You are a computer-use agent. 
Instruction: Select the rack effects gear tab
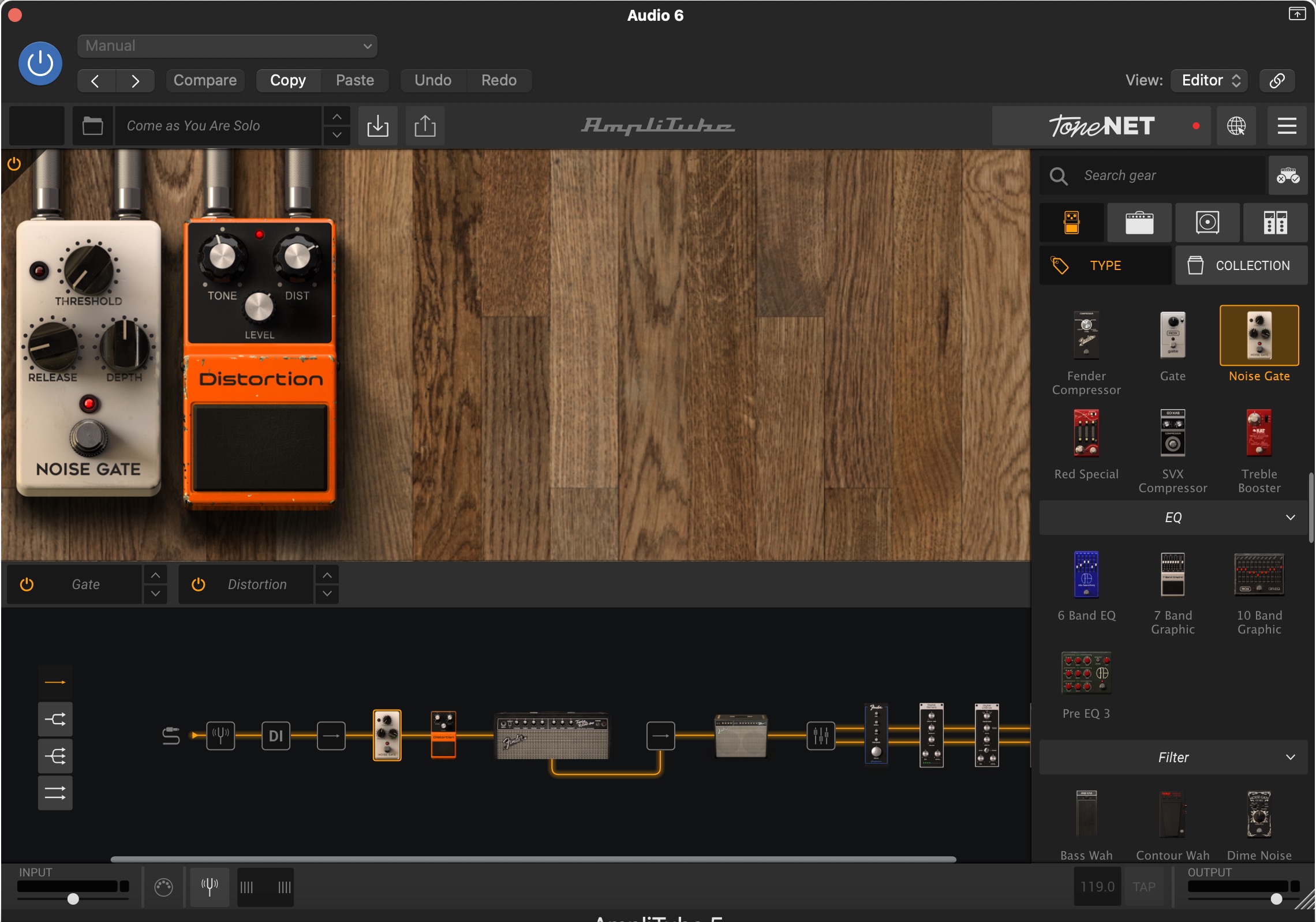click(x=1275, y=222)
